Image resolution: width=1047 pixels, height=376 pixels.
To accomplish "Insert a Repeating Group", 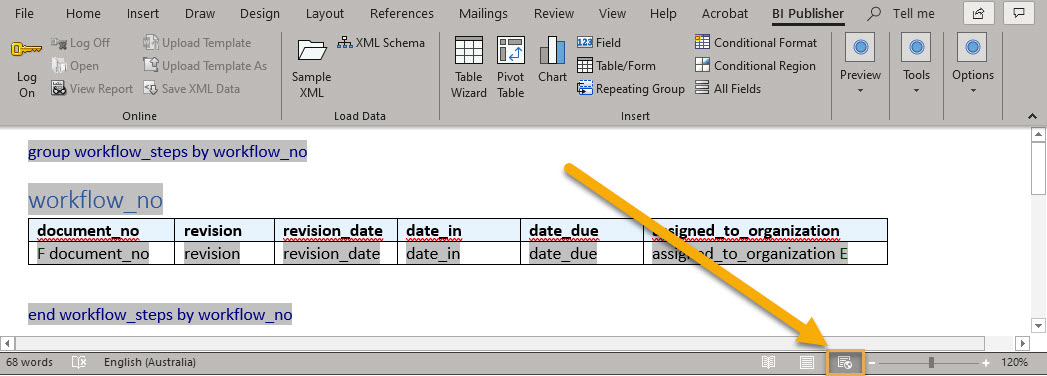I will (x=631, y=89).
